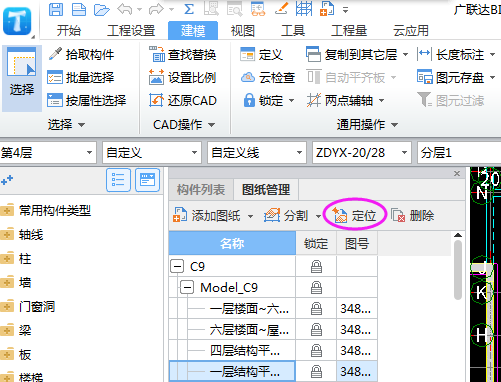Click 查找替换 tool
The width and height of the screenshot is (501, 382).
click(183, 54)
